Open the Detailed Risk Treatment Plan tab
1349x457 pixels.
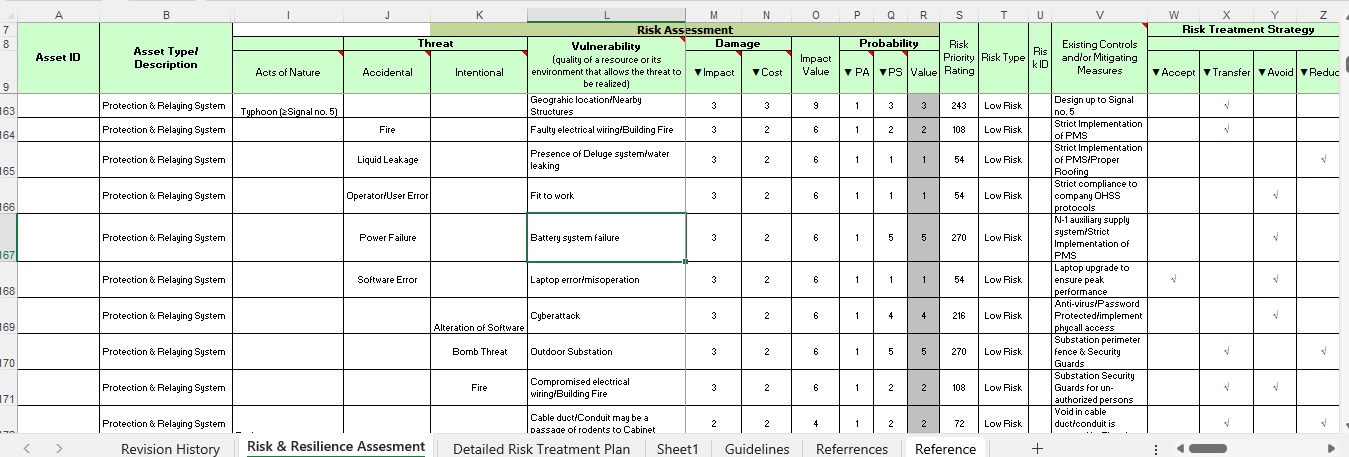pyautogui.click(x=541, y=449)
